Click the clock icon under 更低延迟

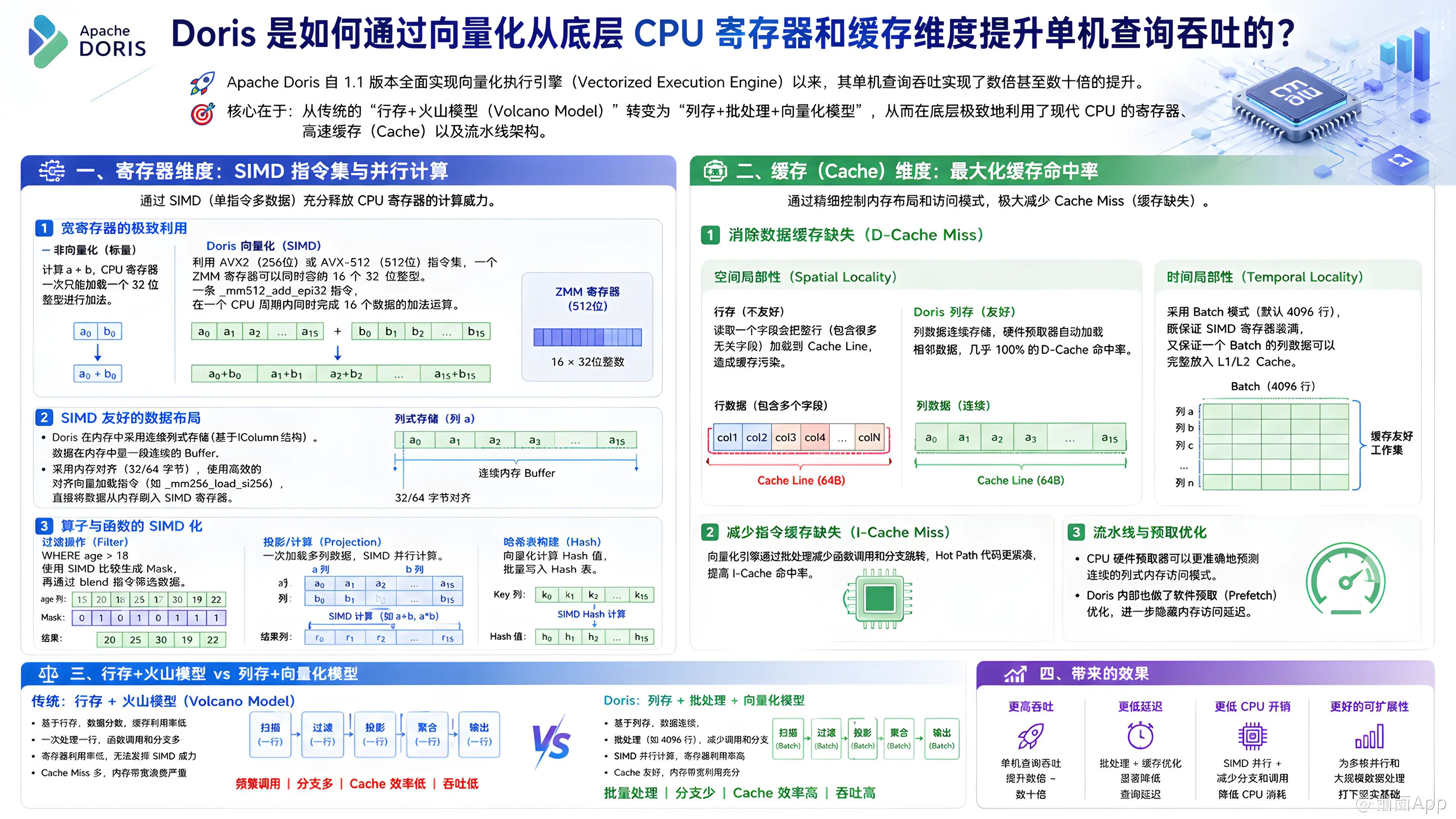(x=1140, y=736)
